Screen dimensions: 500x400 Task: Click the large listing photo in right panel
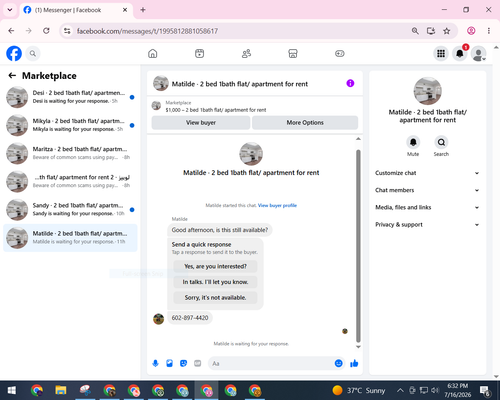[427, 91]
